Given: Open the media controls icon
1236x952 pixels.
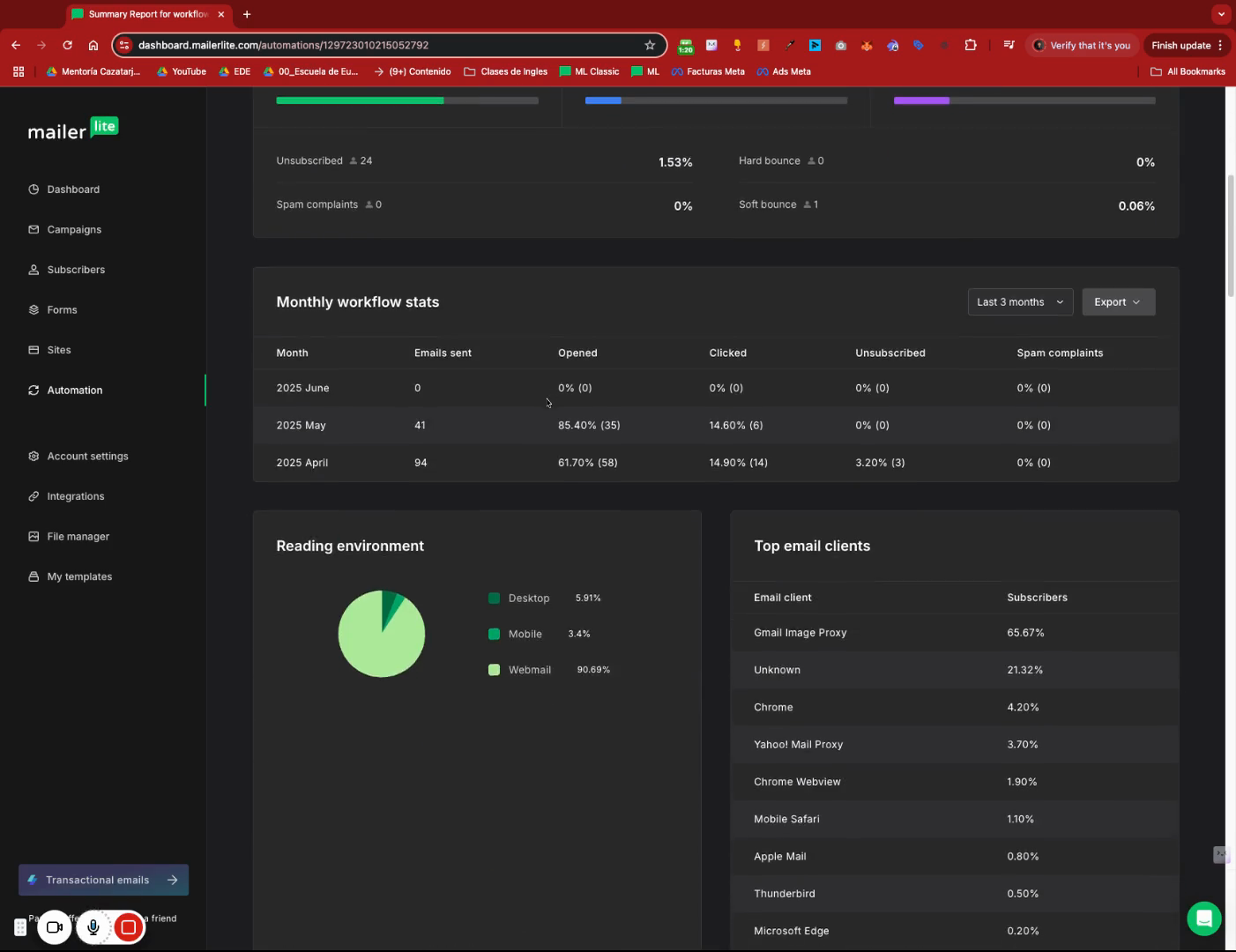Looking at the screenshot, I should point(1009,45).
